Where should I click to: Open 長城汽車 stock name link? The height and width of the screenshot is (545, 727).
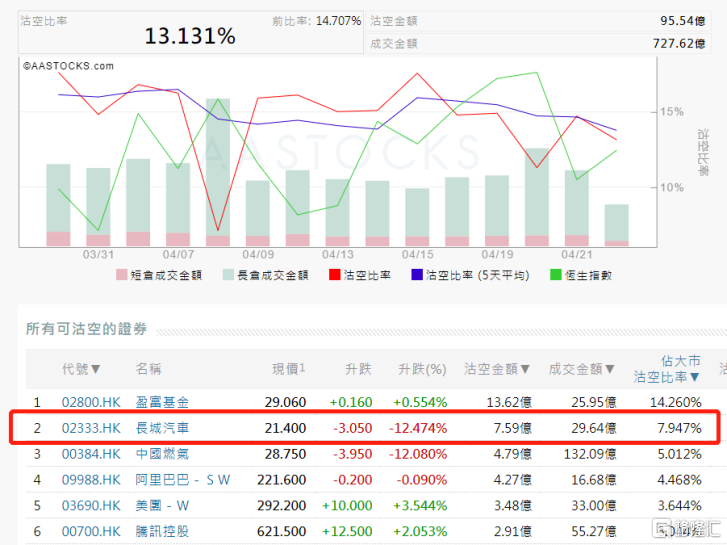tap(162, 428)
